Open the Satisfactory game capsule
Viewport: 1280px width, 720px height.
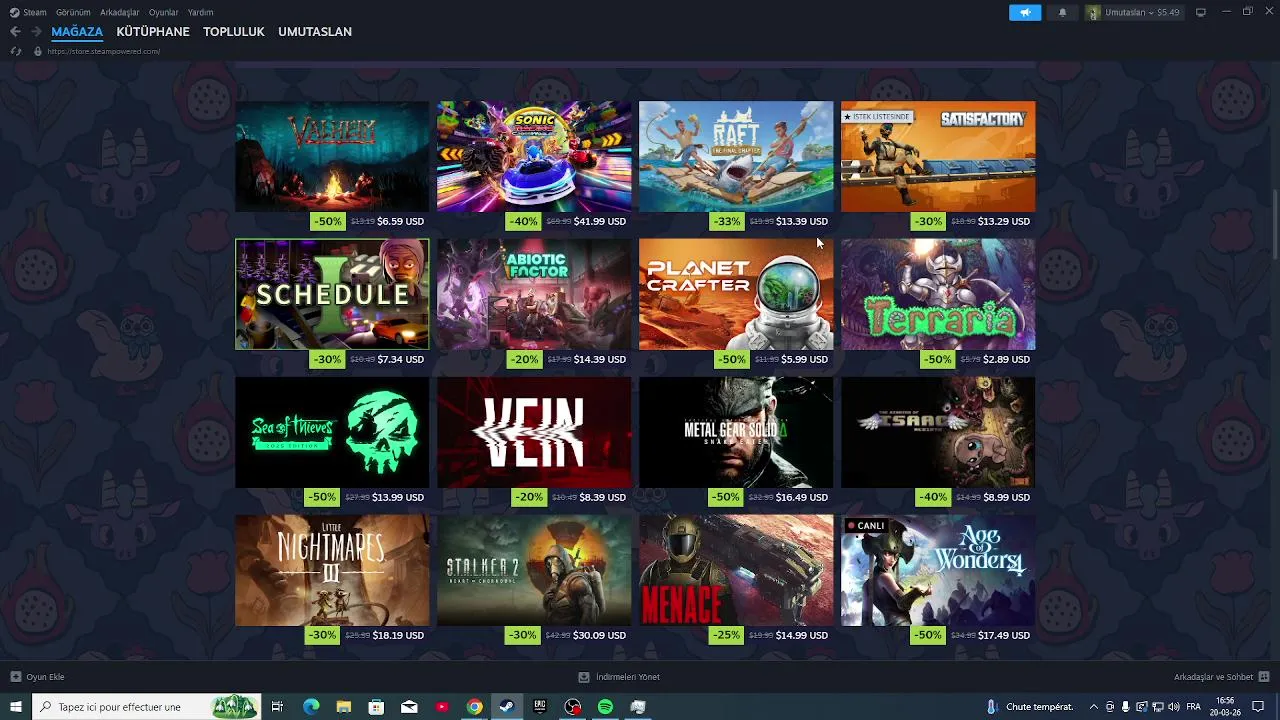(x=938, y=156)
